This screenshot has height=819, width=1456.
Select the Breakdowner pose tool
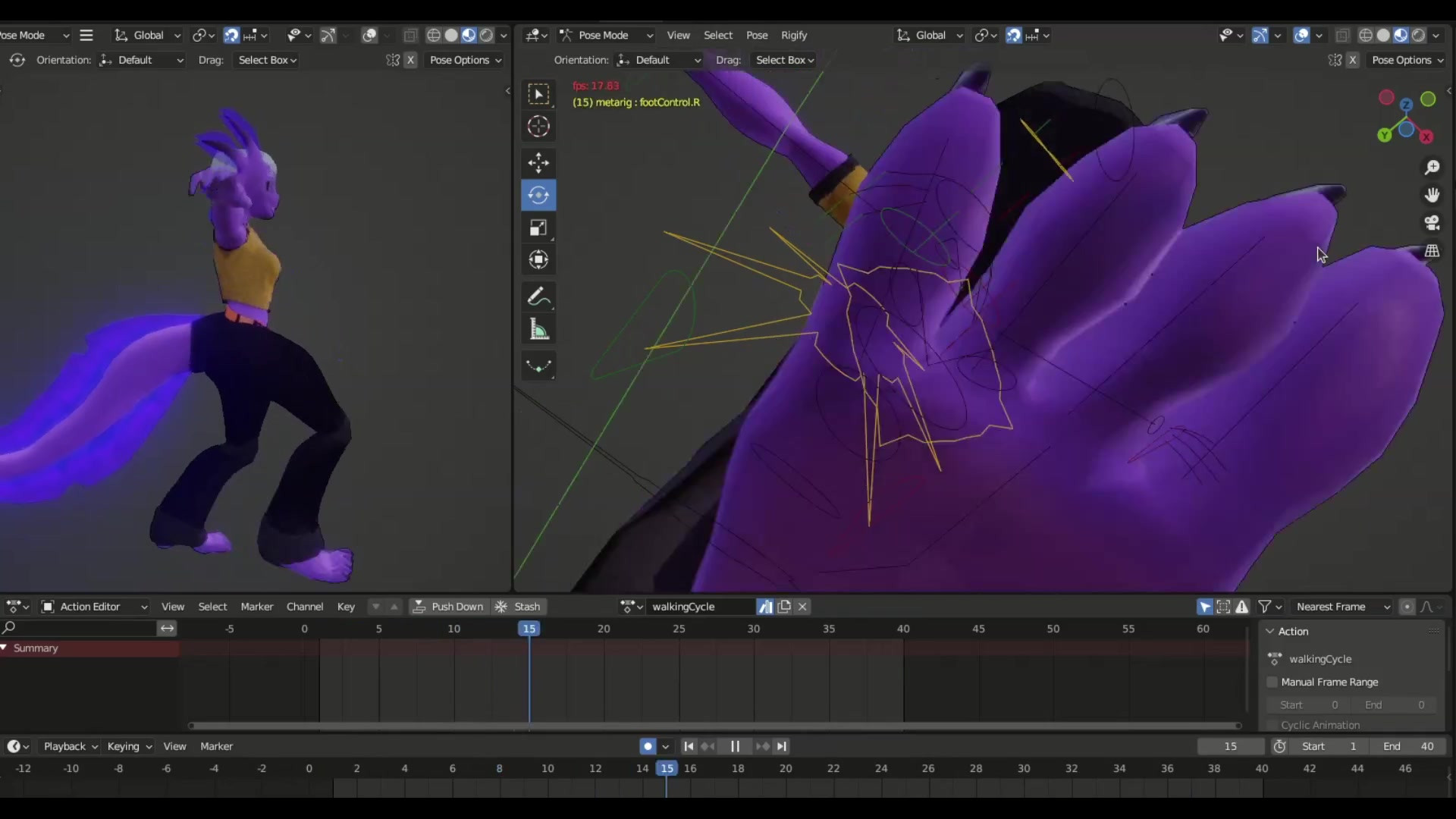538,366
